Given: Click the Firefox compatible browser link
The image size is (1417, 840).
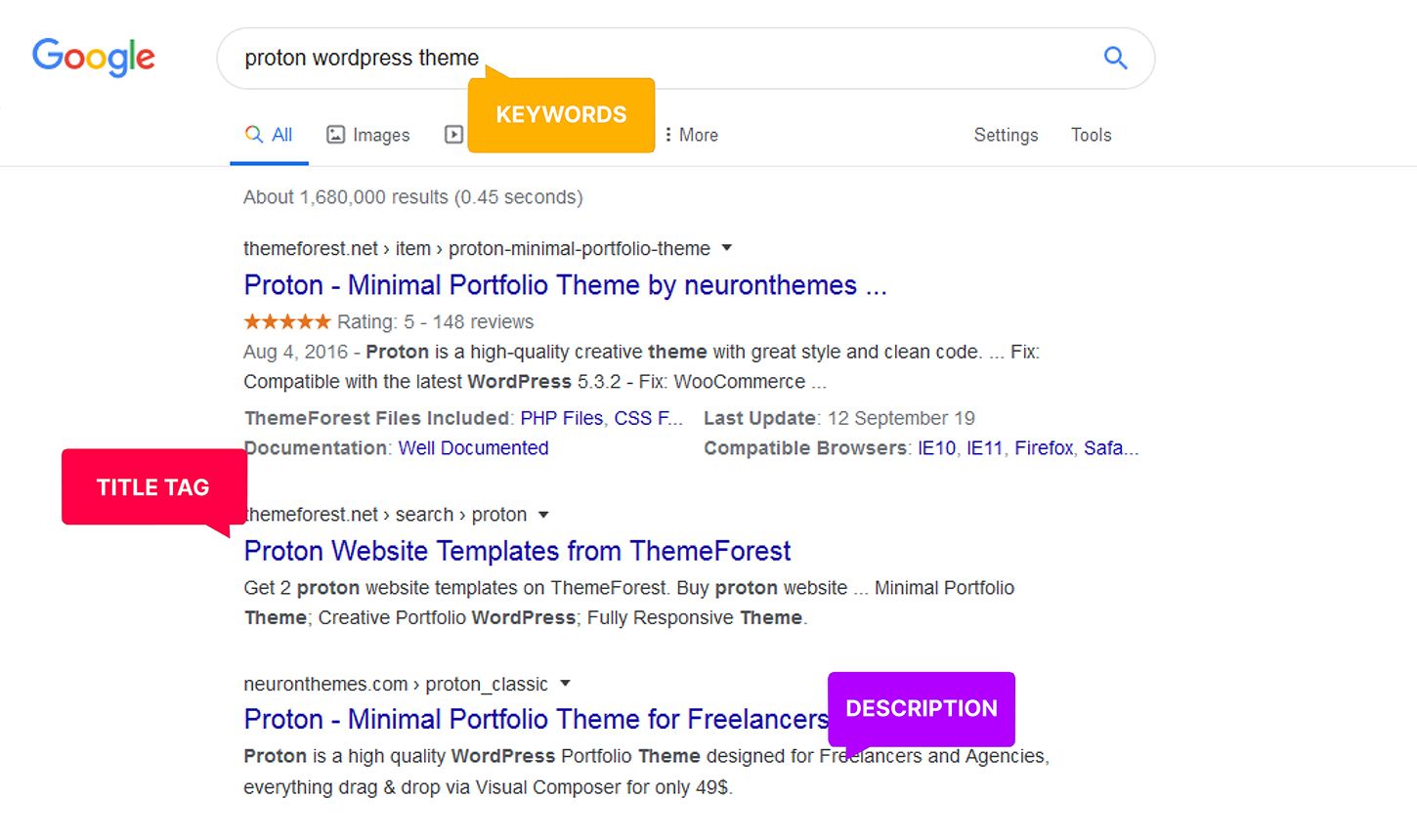Looking at the screenshot, I should [1043, 448].
